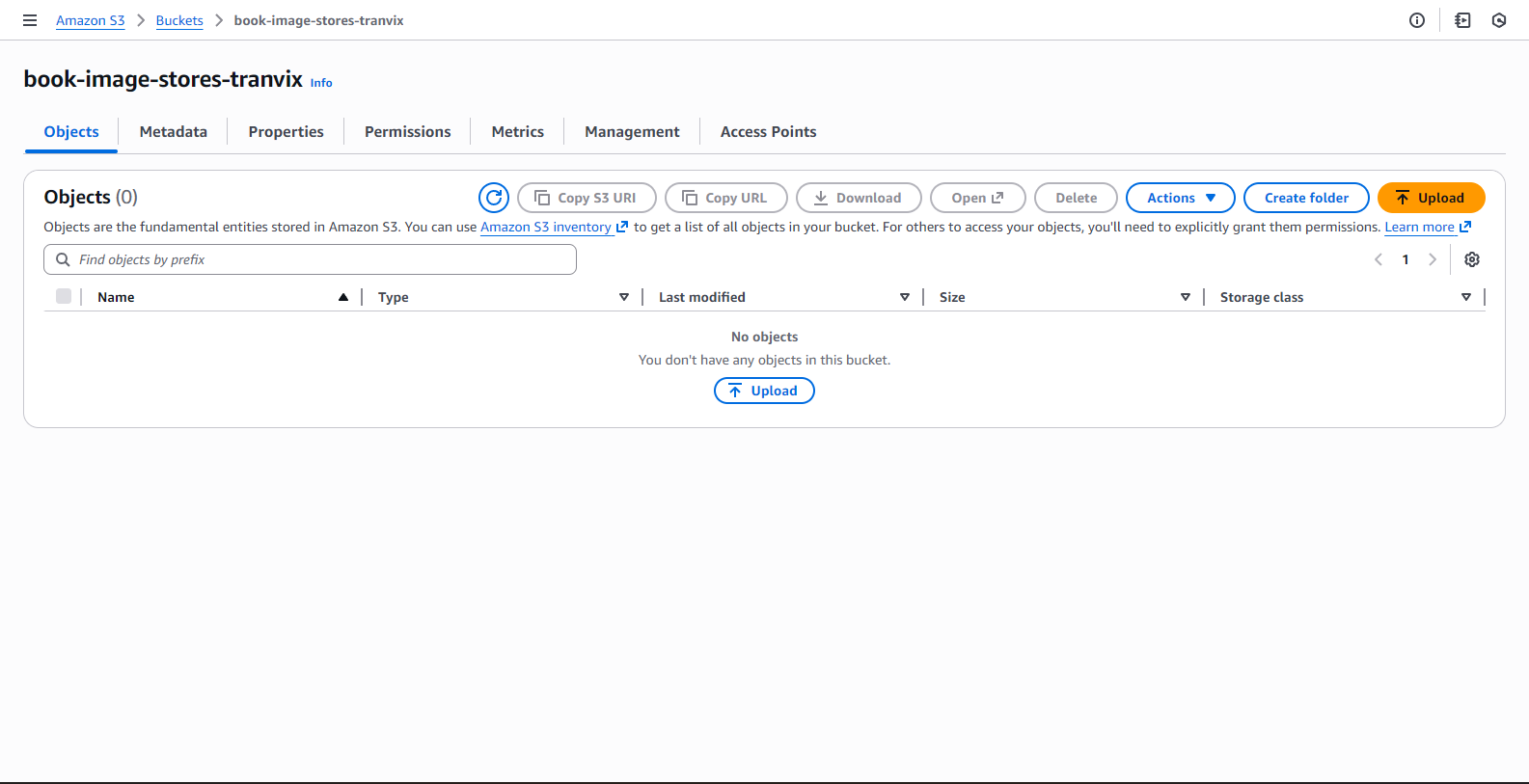The width and height of the screenshot is (1529, 784).
Task: Open table preferences gear icon
Action: 1472,259
